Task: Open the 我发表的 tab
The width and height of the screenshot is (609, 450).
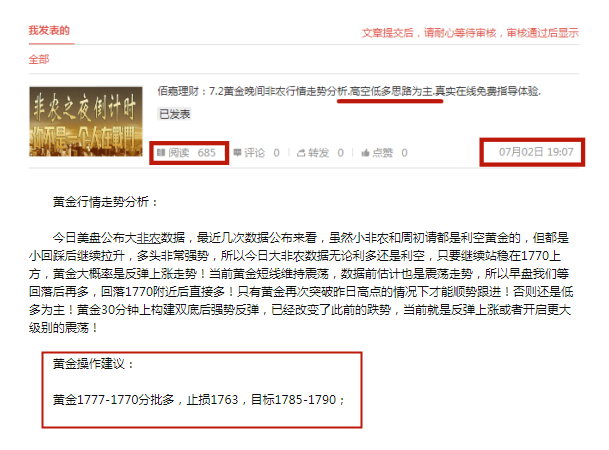Action: (x=49, y=30)
